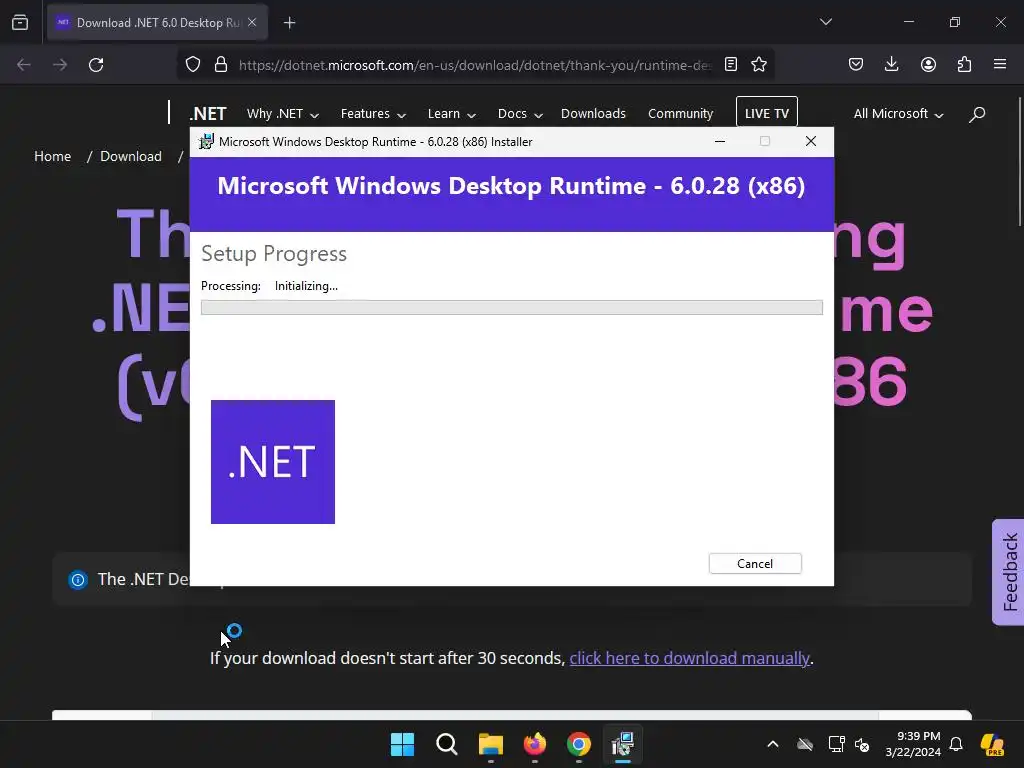Screen dimensions: 1024x768
Task: Reload the current Firefox page
Action: [x=96, y=65]
